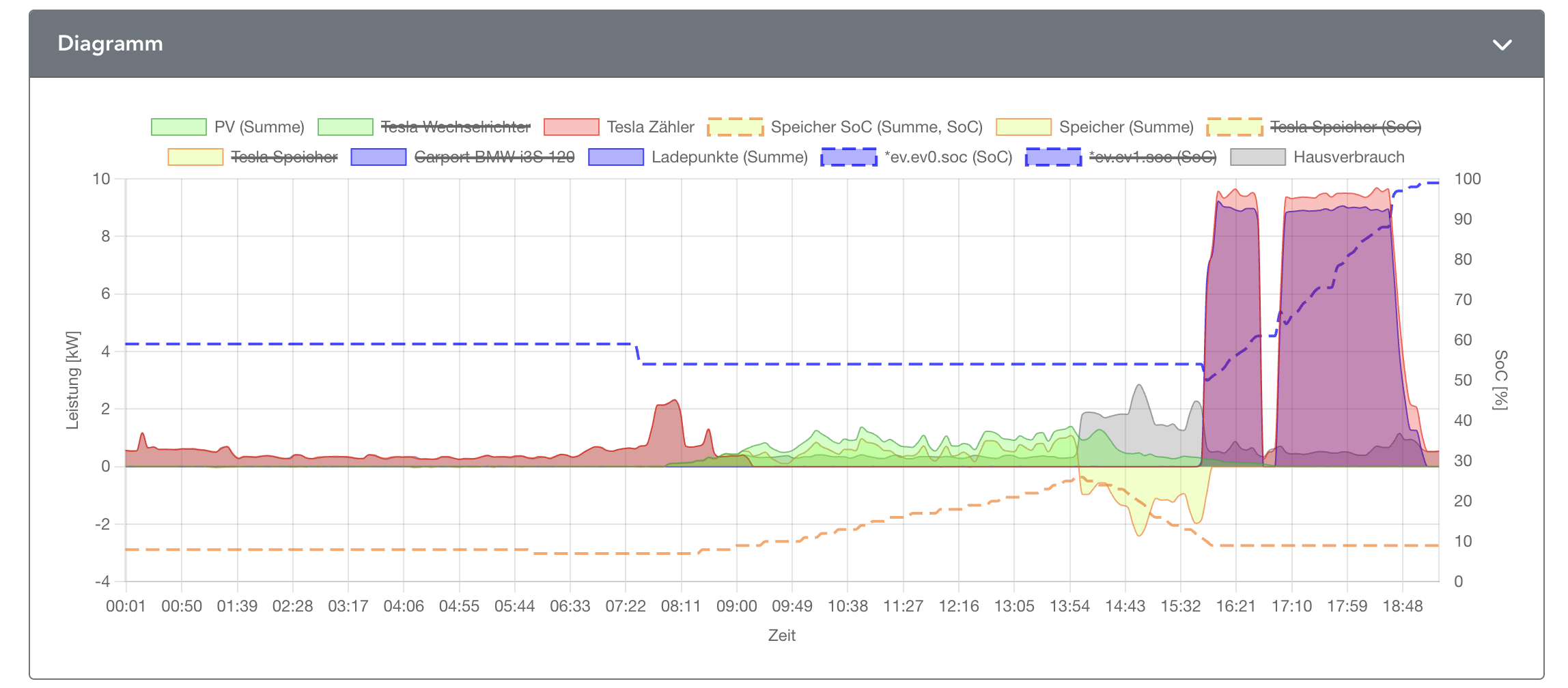Enable the Tesla Speicher (SoC) series
The height and width of the screenshot is (688, 1568).
pos(1345,128)
